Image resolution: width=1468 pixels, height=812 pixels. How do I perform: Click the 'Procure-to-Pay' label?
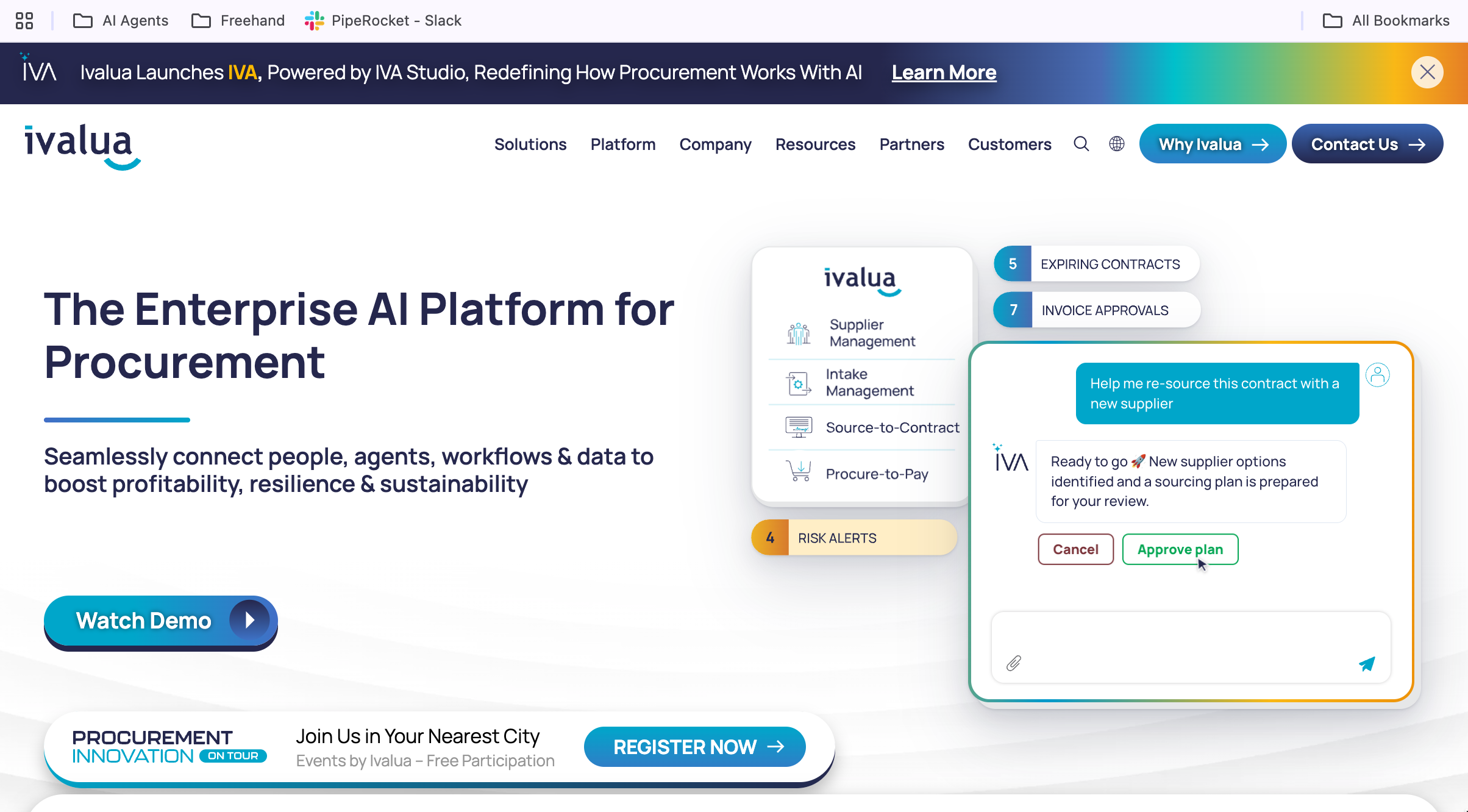877,474
